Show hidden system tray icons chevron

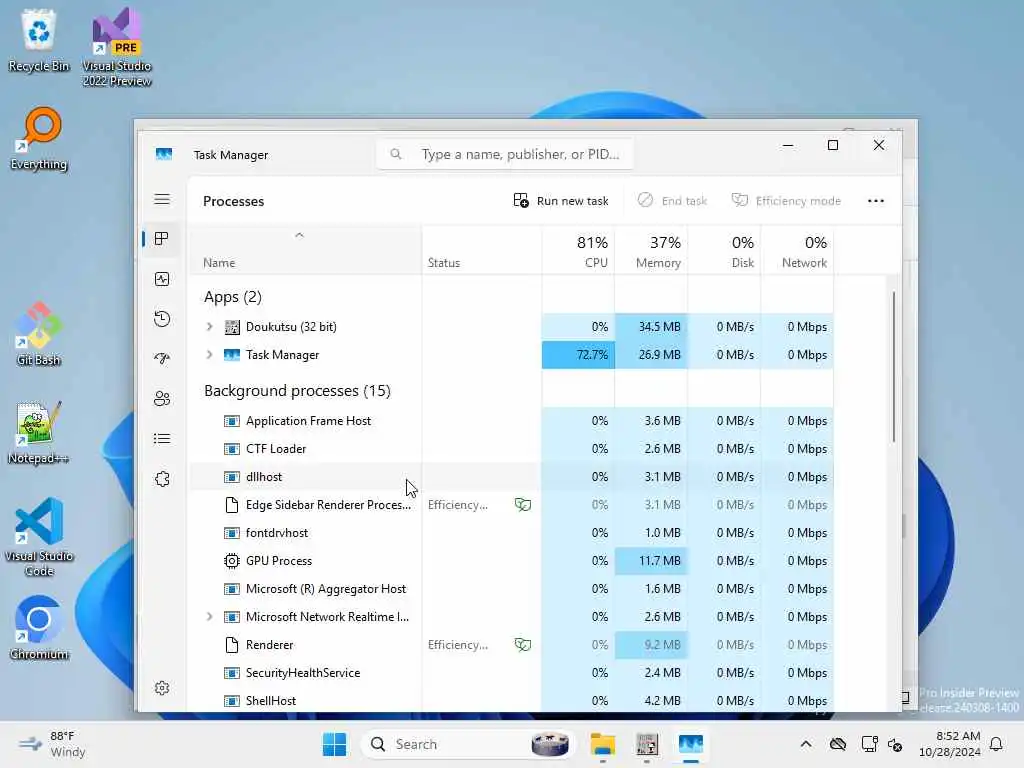[x=806, y=744]
